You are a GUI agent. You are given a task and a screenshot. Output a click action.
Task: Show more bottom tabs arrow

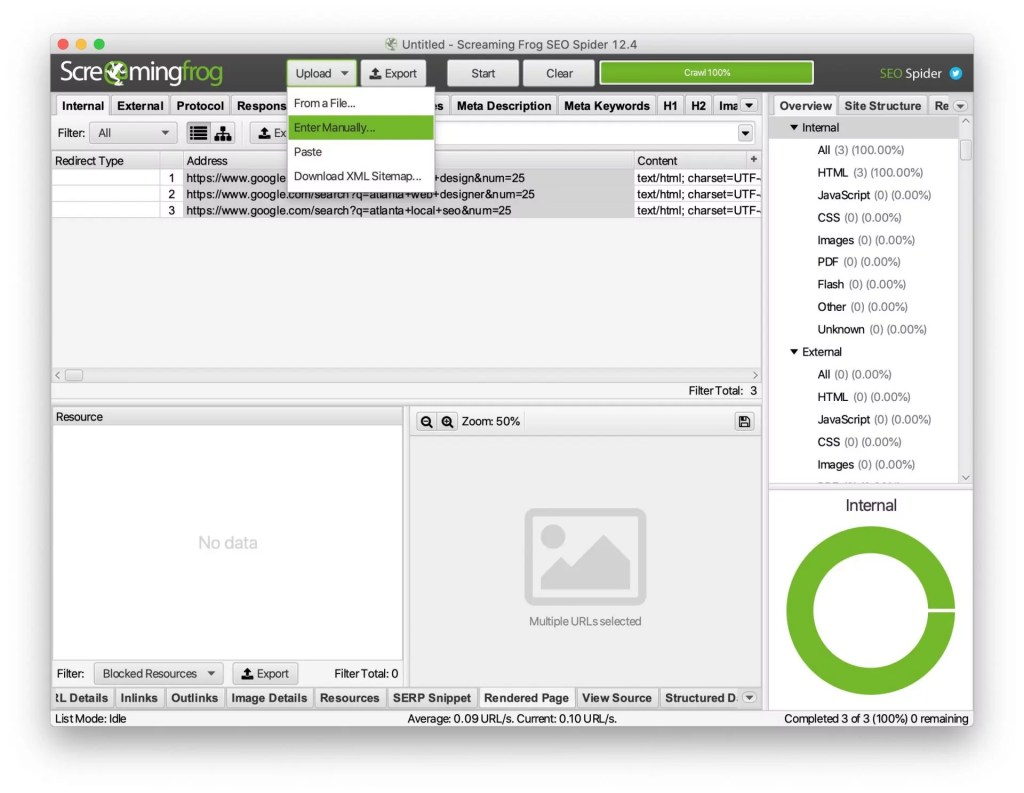point(750,698)
